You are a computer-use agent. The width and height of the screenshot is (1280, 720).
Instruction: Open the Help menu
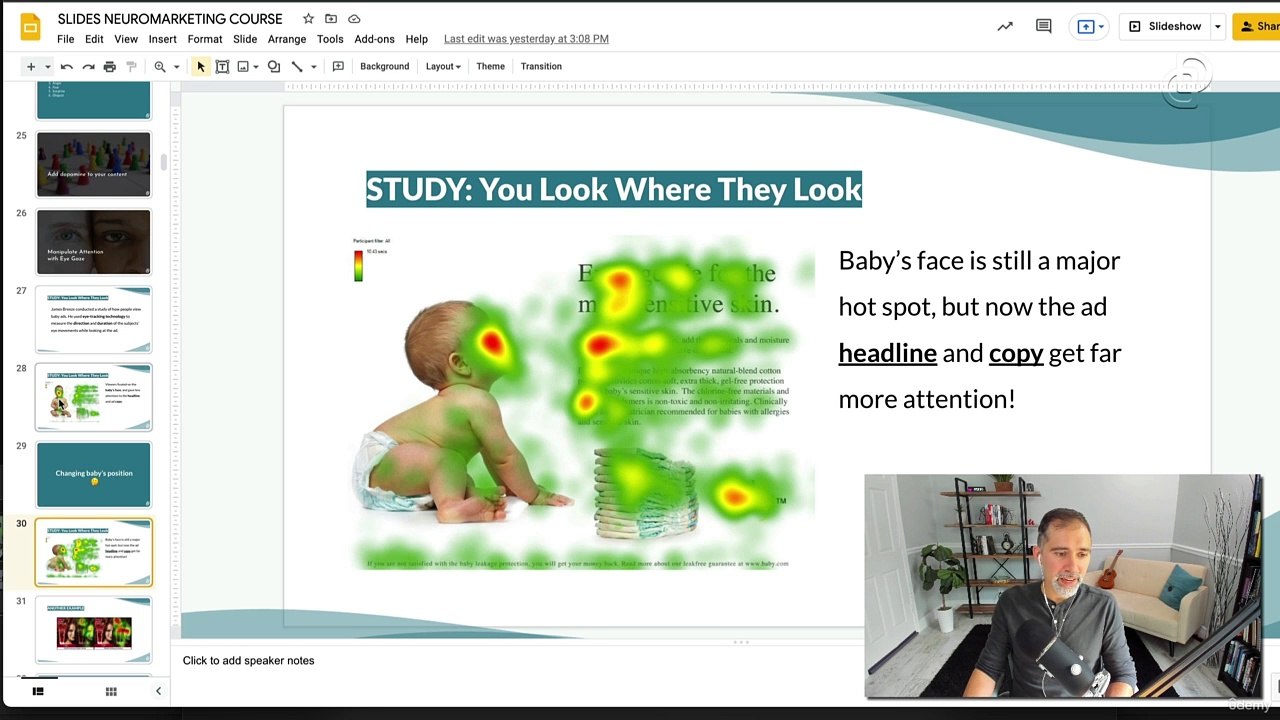click(417, 39)
